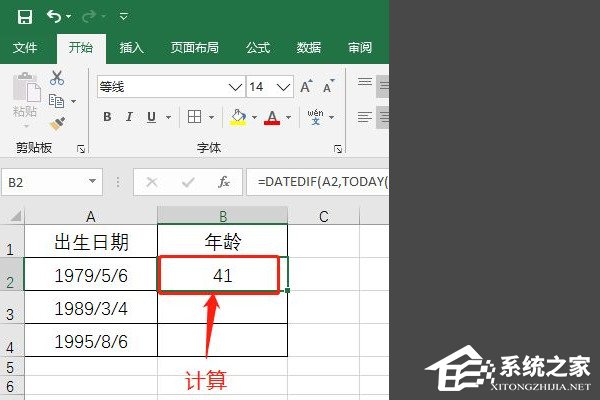
Task: Open the Name Box dropdown arrow
Action: coord(92,181)
